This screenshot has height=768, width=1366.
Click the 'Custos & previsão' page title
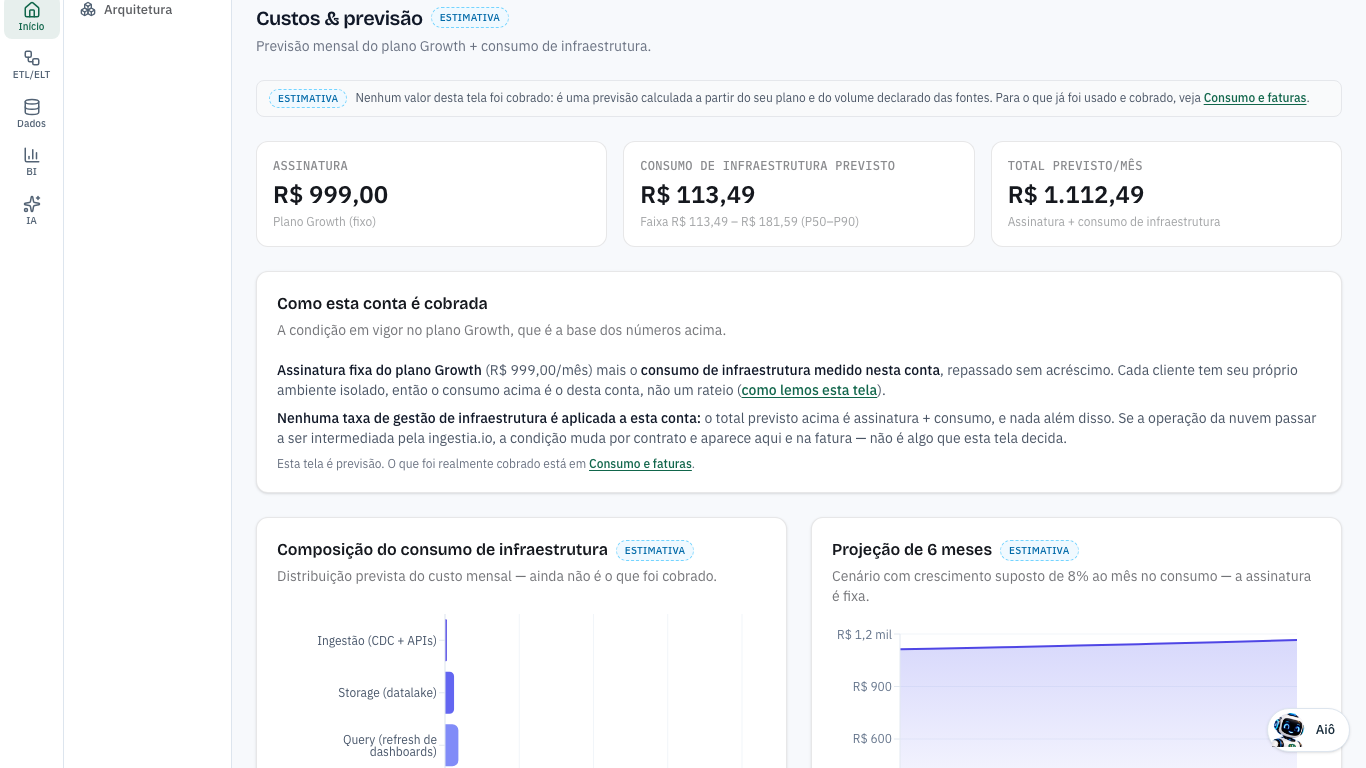339,18
